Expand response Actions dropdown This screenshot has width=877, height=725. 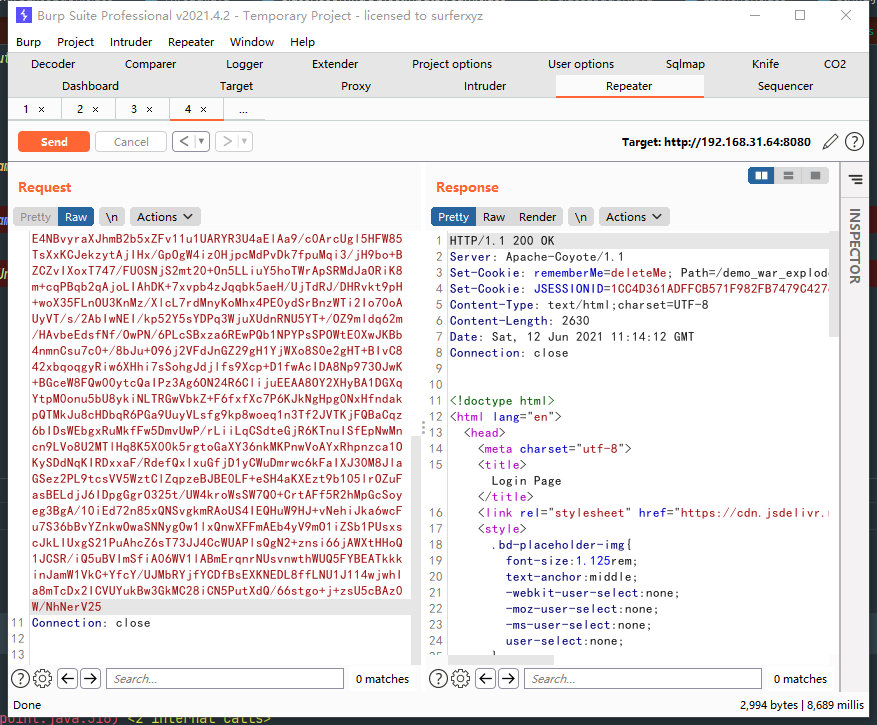634,217
